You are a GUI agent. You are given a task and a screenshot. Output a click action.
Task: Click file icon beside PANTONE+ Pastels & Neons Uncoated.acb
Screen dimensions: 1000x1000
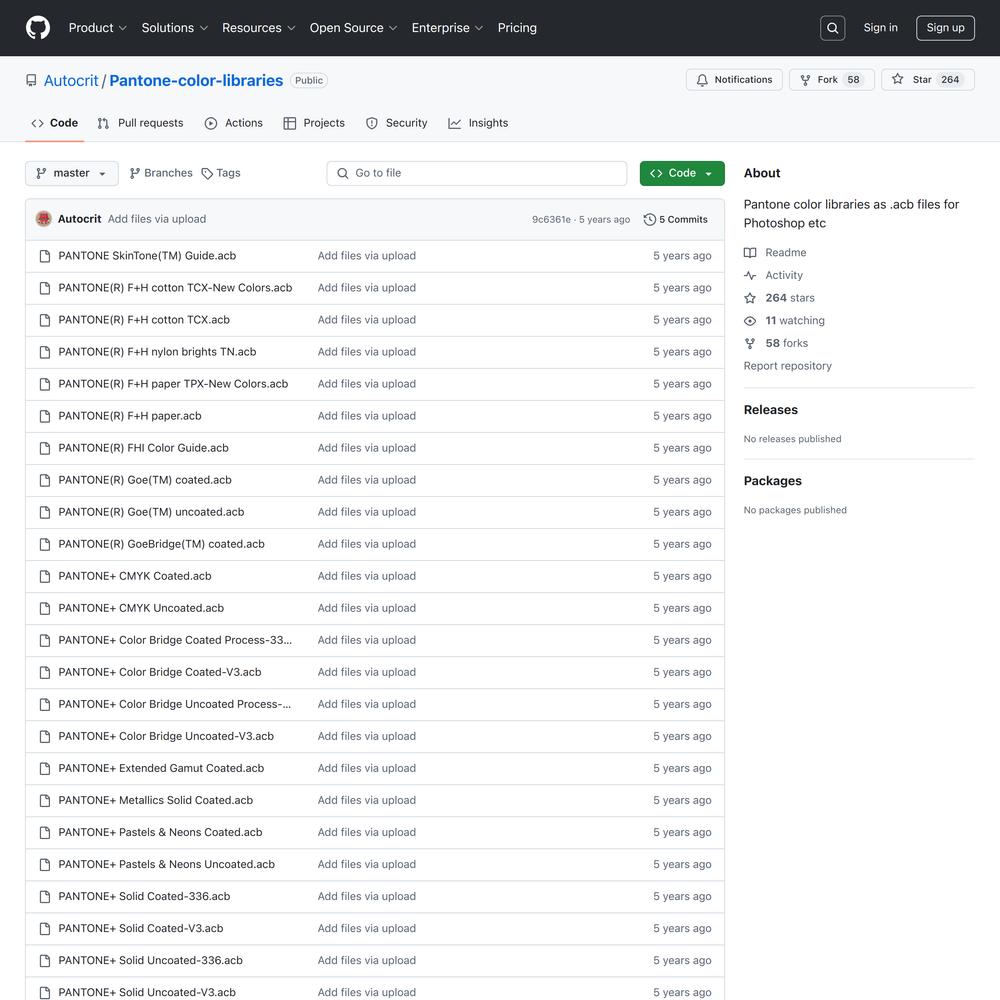pos(45,865)
